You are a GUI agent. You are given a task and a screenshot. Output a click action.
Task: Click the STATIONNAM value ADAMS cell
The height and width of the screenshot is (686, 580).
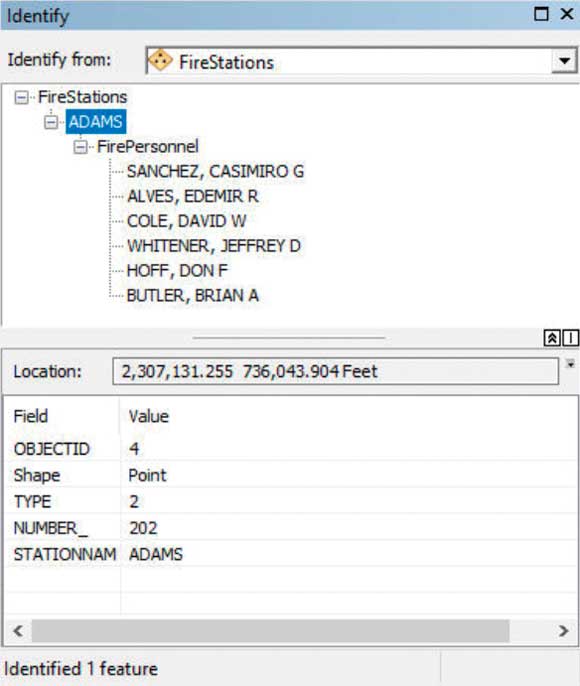349,554
